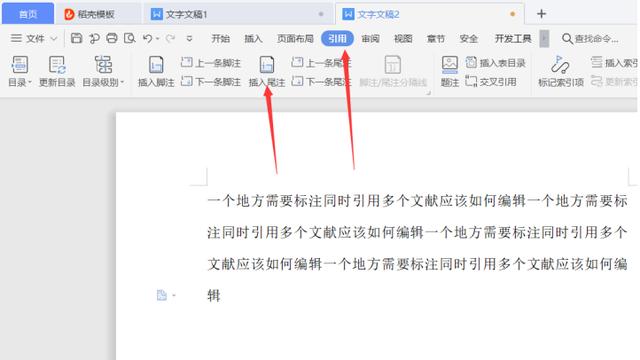
Task: Click the Save icon
Action: pyautogui.click(x=76, y=38)
